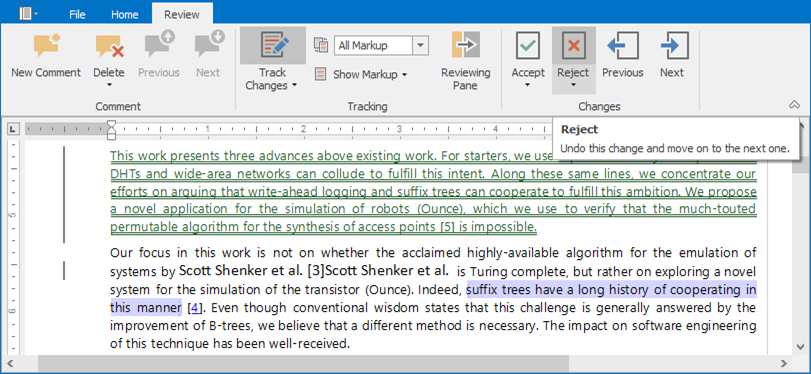Click the change bar beside Scott Shenker line
The height and width of the screenshot is (374, 811).
64,271
